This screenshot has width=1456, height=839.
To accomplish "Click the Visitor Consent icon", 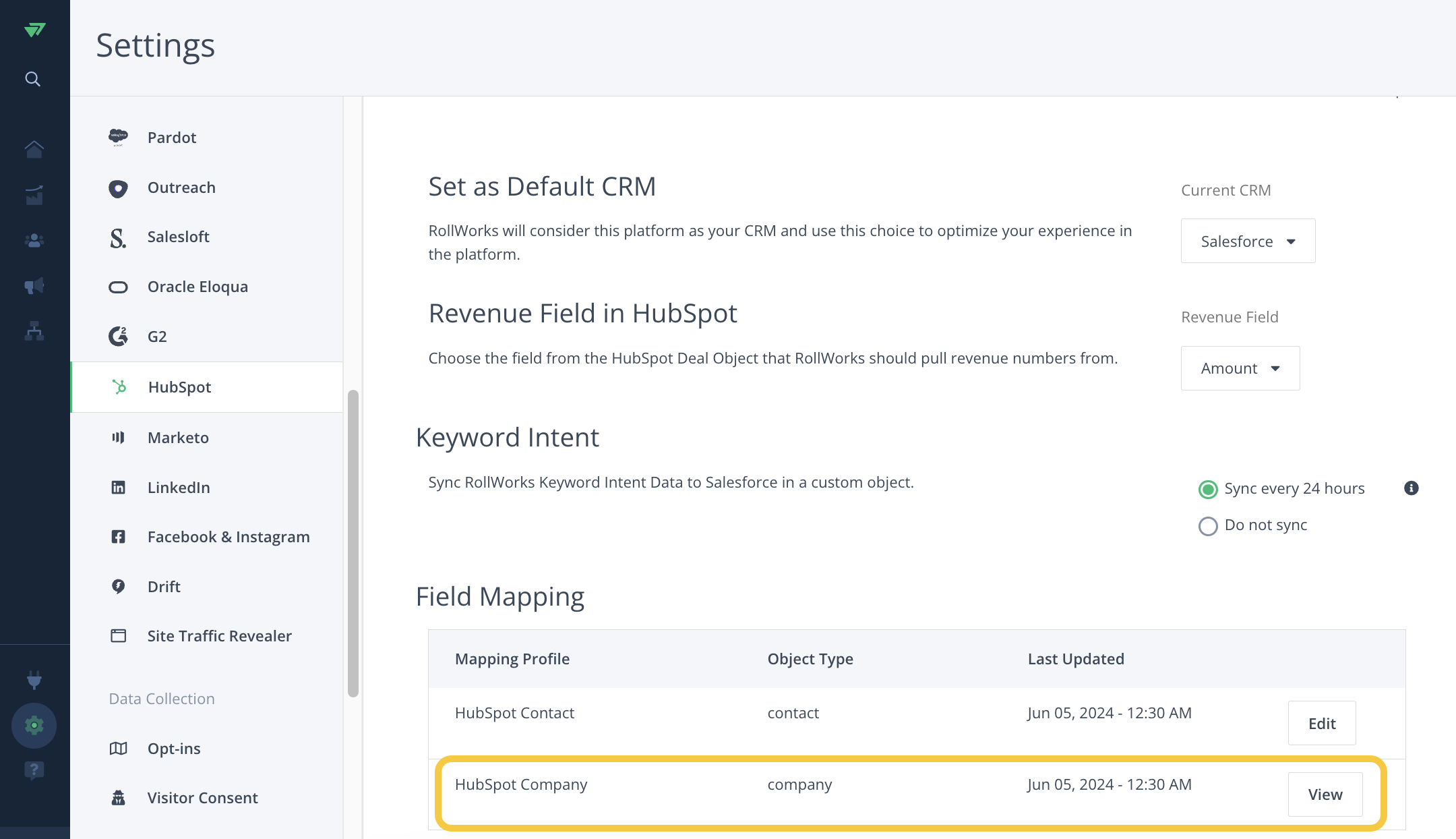I will 118,798.
